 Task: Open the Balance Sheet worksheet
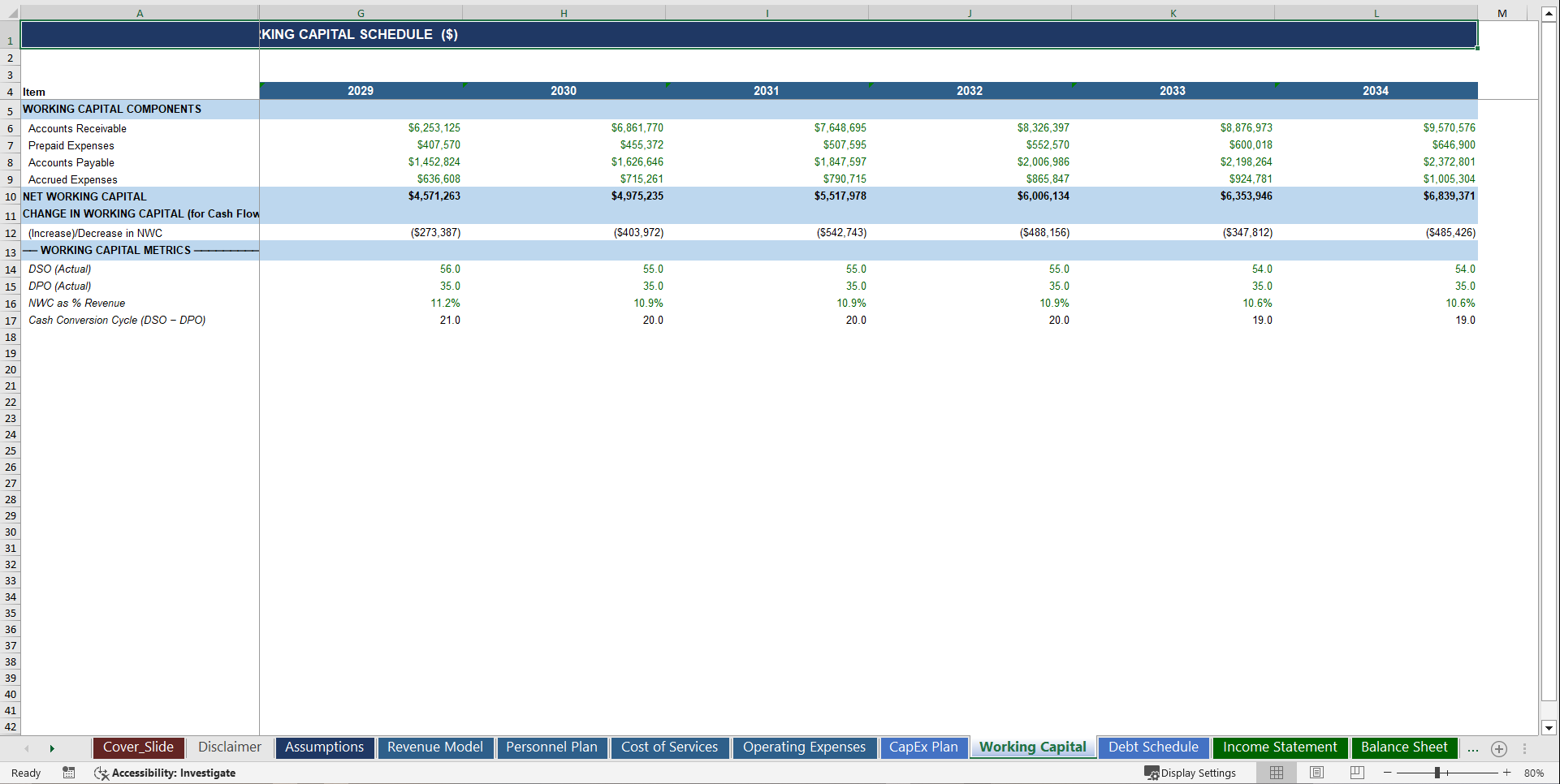[x=1404, y=747]
